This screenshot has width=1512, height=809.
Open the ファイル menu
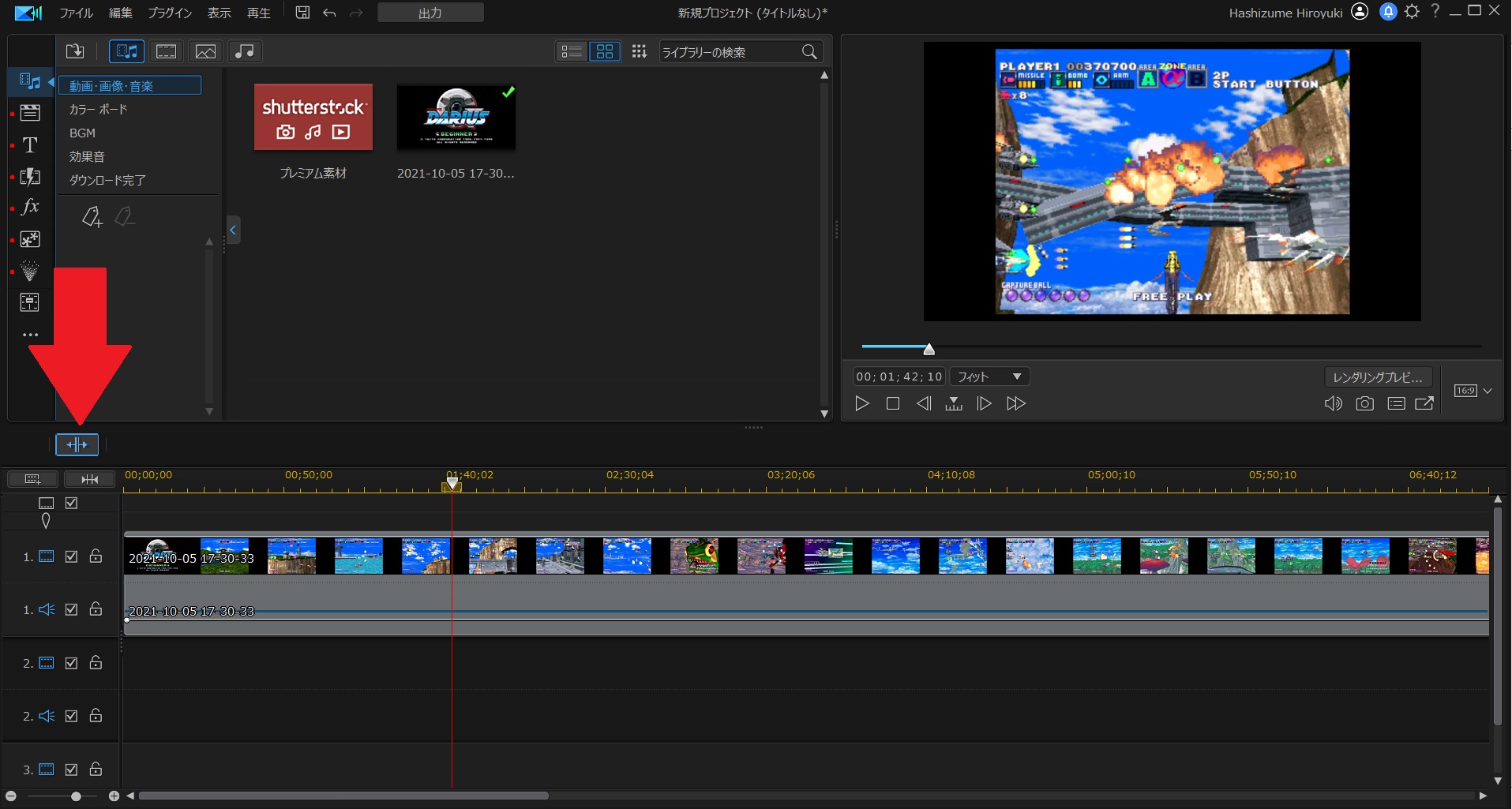pos(76,13)
